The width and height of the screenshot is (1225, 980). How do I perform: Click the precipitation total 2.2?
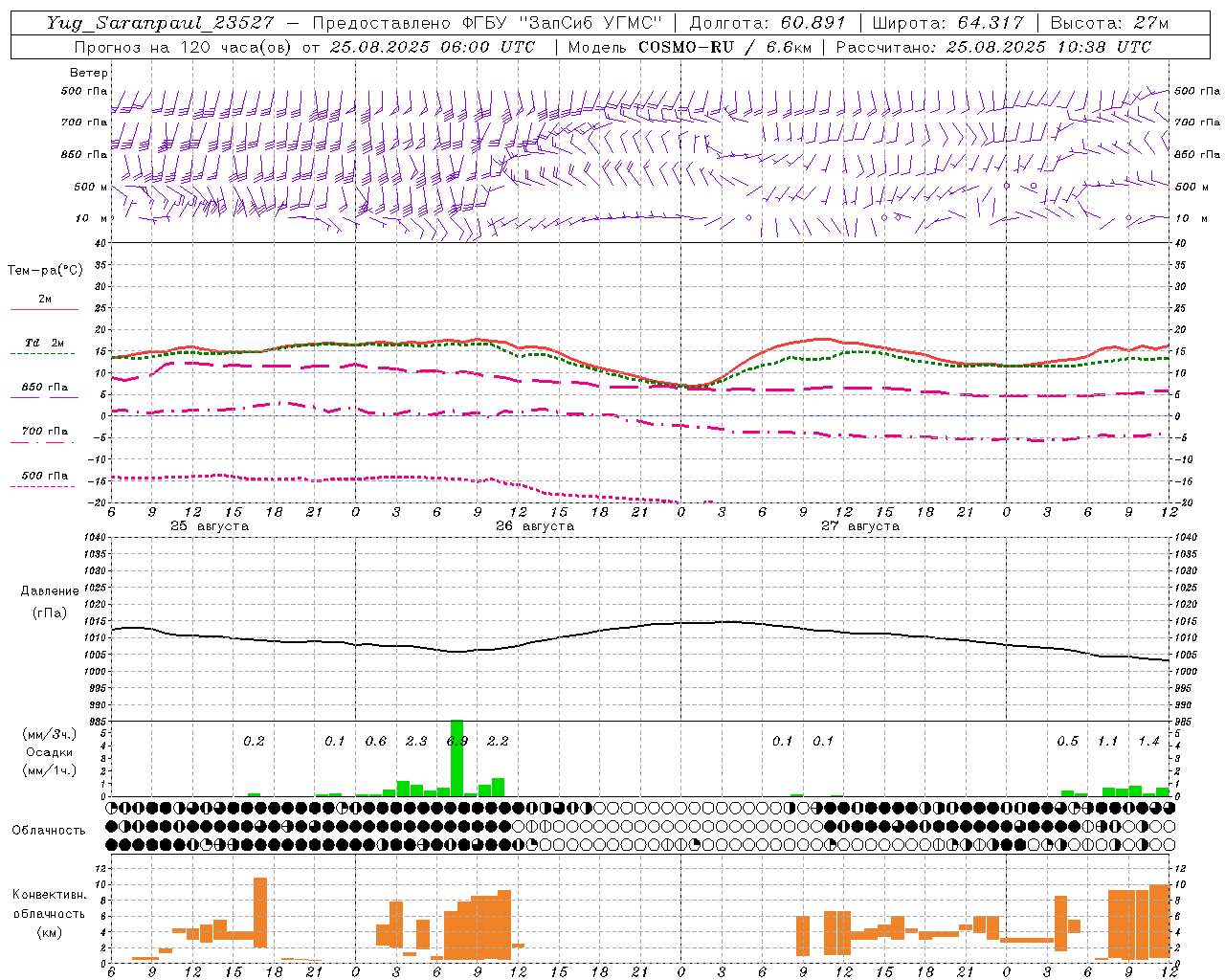pyautogui.click(x=498, y=741)
